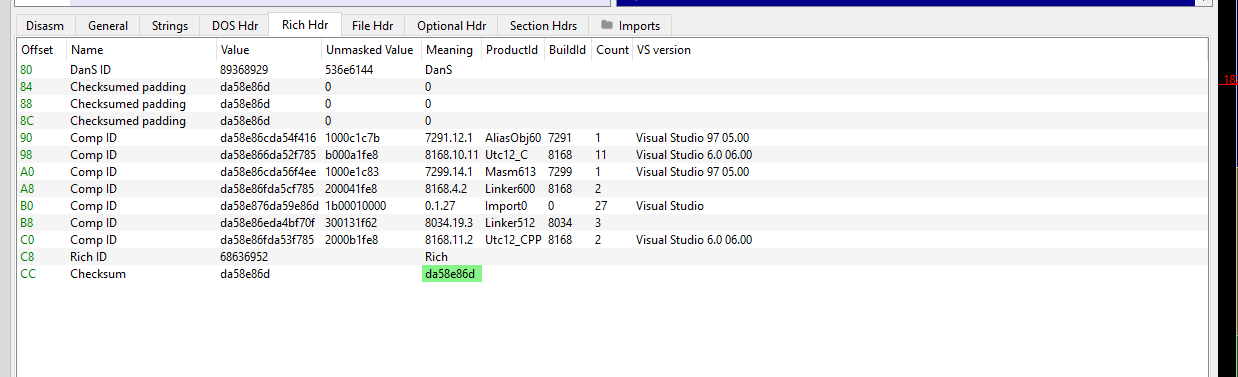This screenshot has height=377, width=1238.
Task: Select value da58e86fda53f785
Action: pyautogui.click(x=268, y=240)
